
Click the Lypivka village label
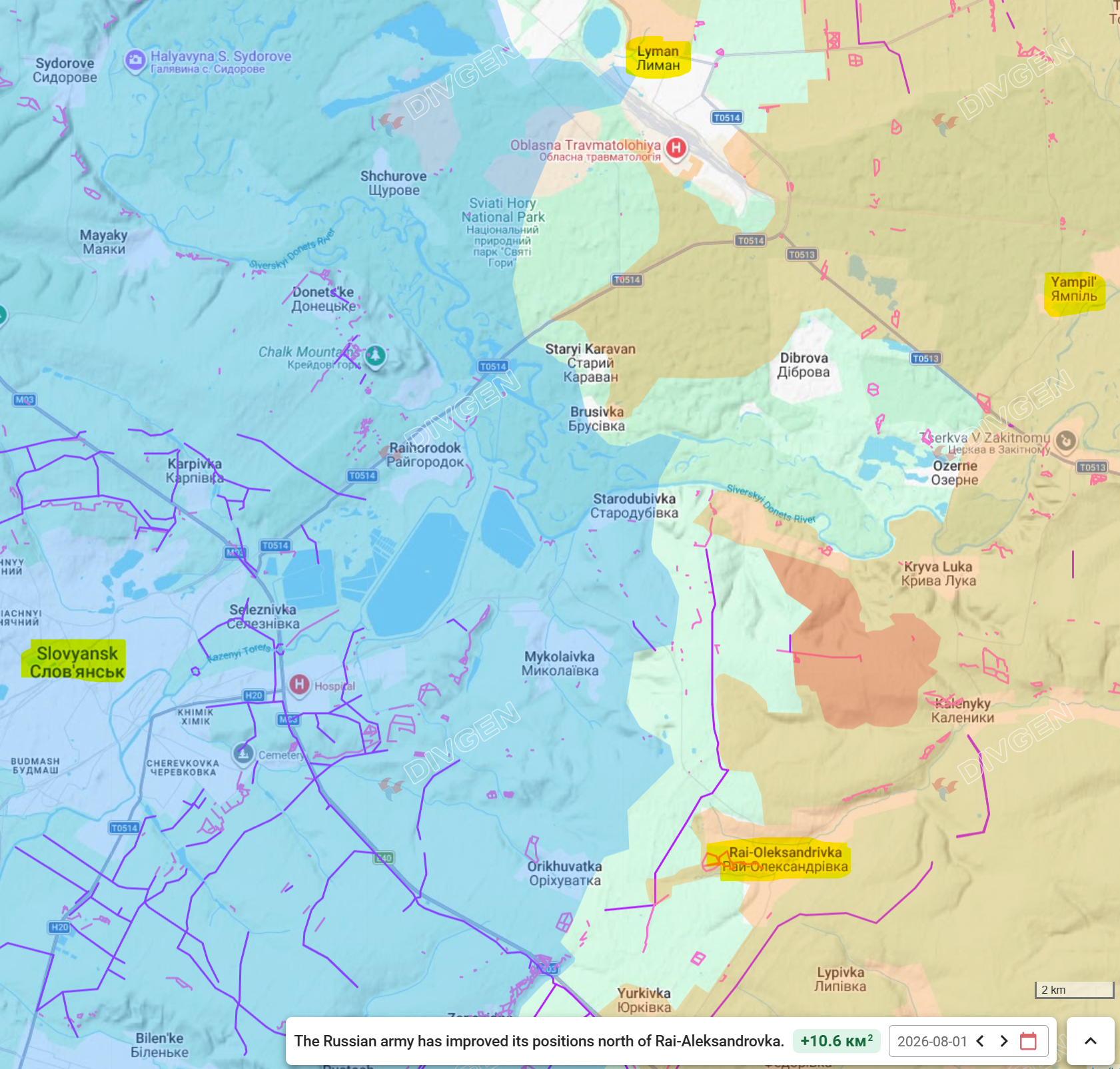(x=841, y=979)
